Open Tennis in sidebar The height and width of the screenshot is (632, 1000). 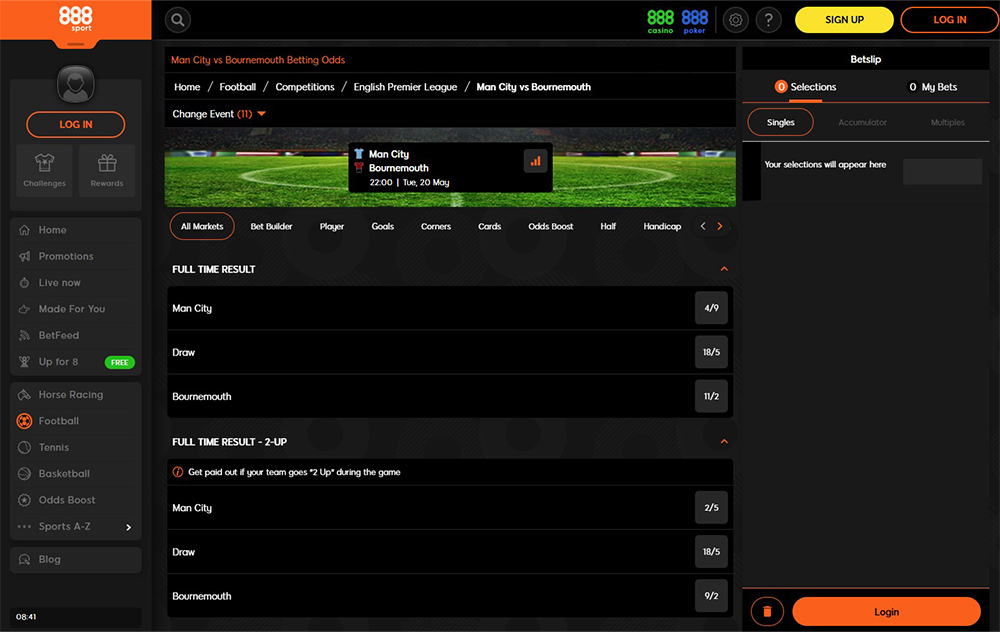coord(76,447)
